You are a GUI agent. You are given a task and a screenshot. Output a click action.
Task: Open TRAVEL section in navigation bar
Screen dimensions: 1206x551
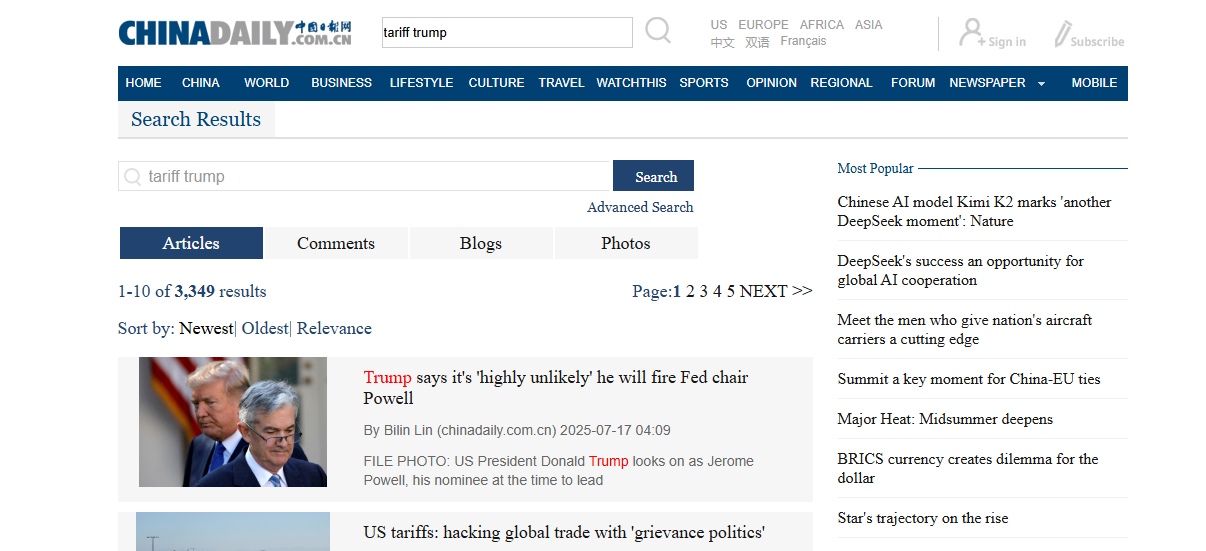pos(561,83)
